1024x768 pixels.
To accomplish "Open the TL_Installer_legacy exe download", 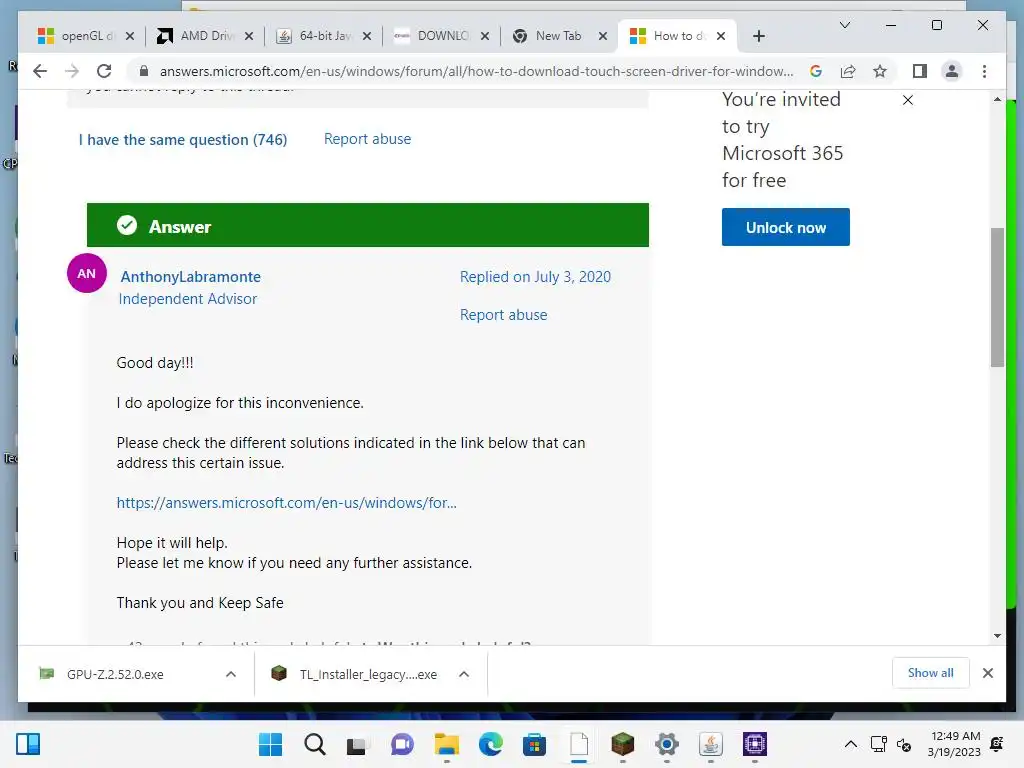I will click(354, 674).
